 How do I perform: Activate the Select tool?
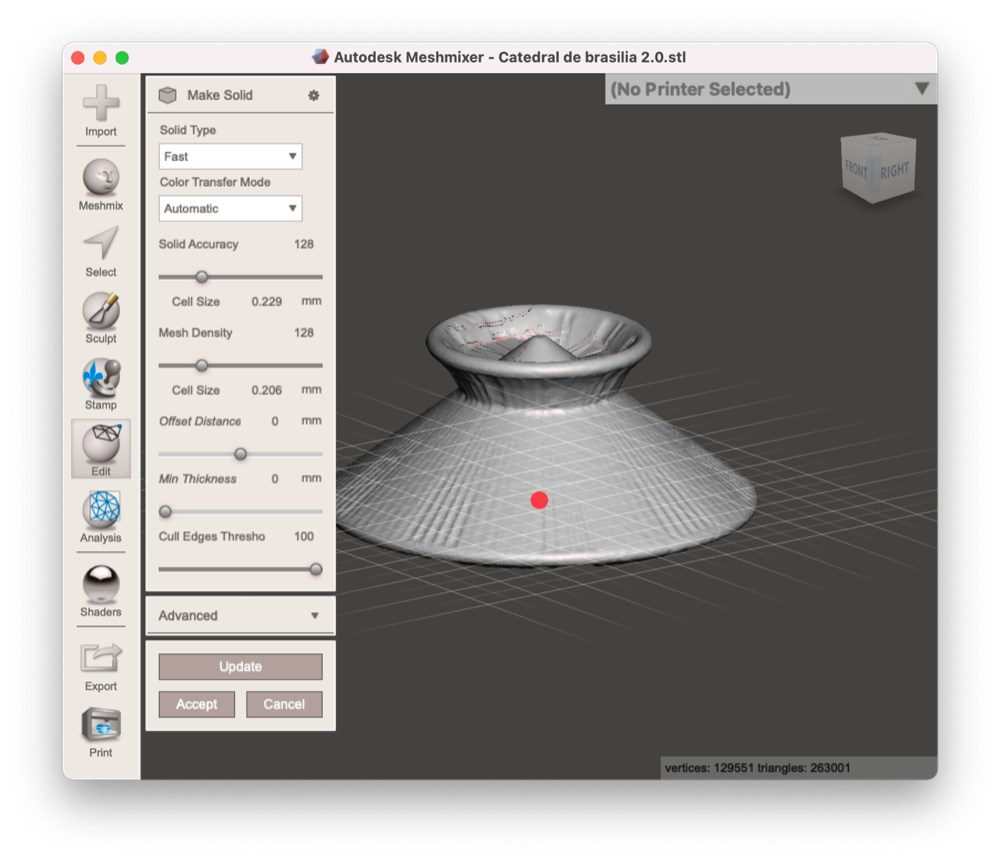[x=101, y=252]
